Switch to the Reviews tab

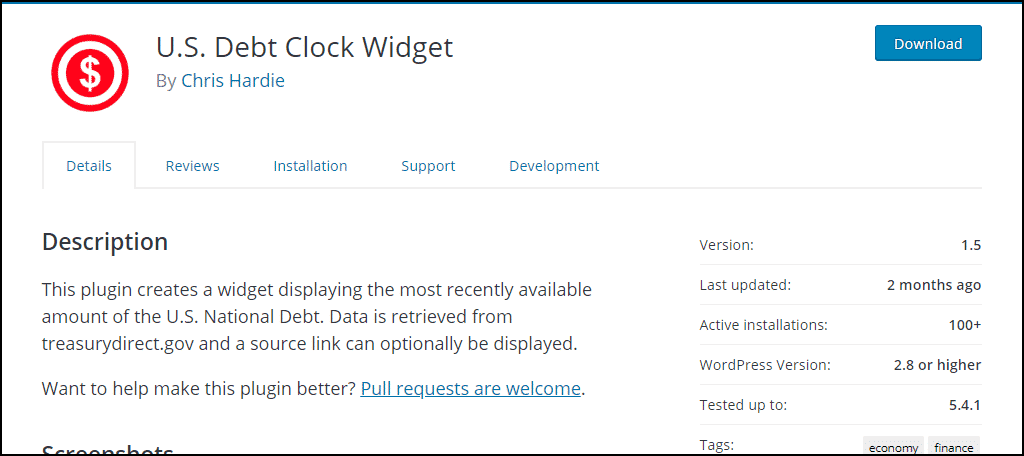pyautogui.click(x=193, y=166)
